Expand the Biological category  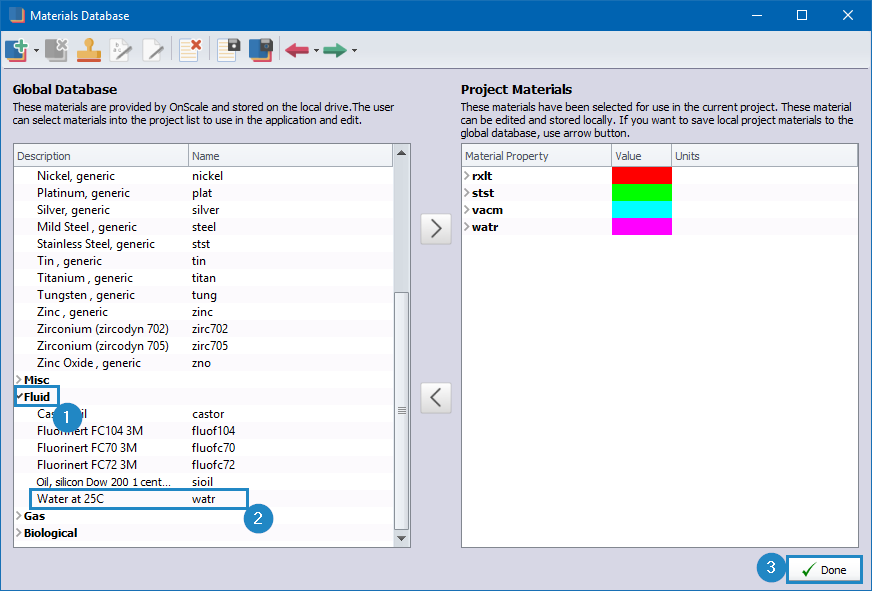tap(19, 533)
